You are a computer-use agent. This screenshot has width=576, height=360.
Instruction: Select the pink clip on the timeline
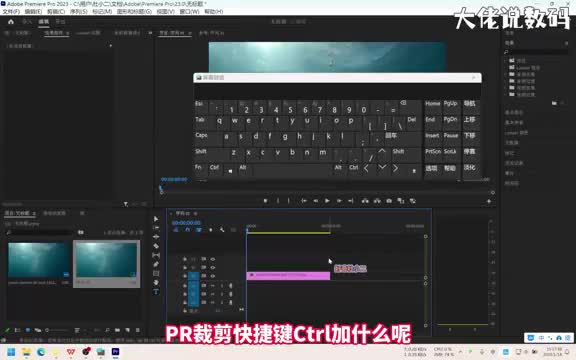288,276
